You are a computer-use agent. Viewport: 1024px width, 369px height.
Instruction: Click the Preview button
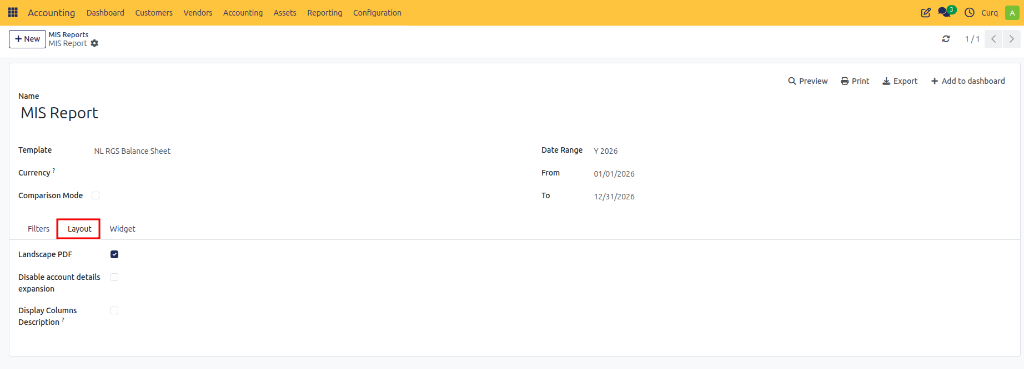coord(808,81)
